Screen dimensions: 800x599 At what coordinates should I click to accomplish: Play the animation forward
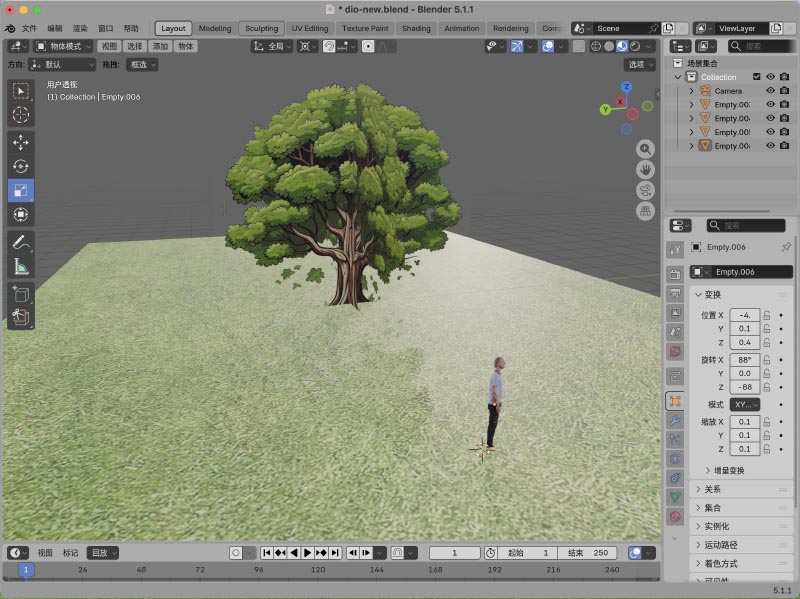(307, 553)
